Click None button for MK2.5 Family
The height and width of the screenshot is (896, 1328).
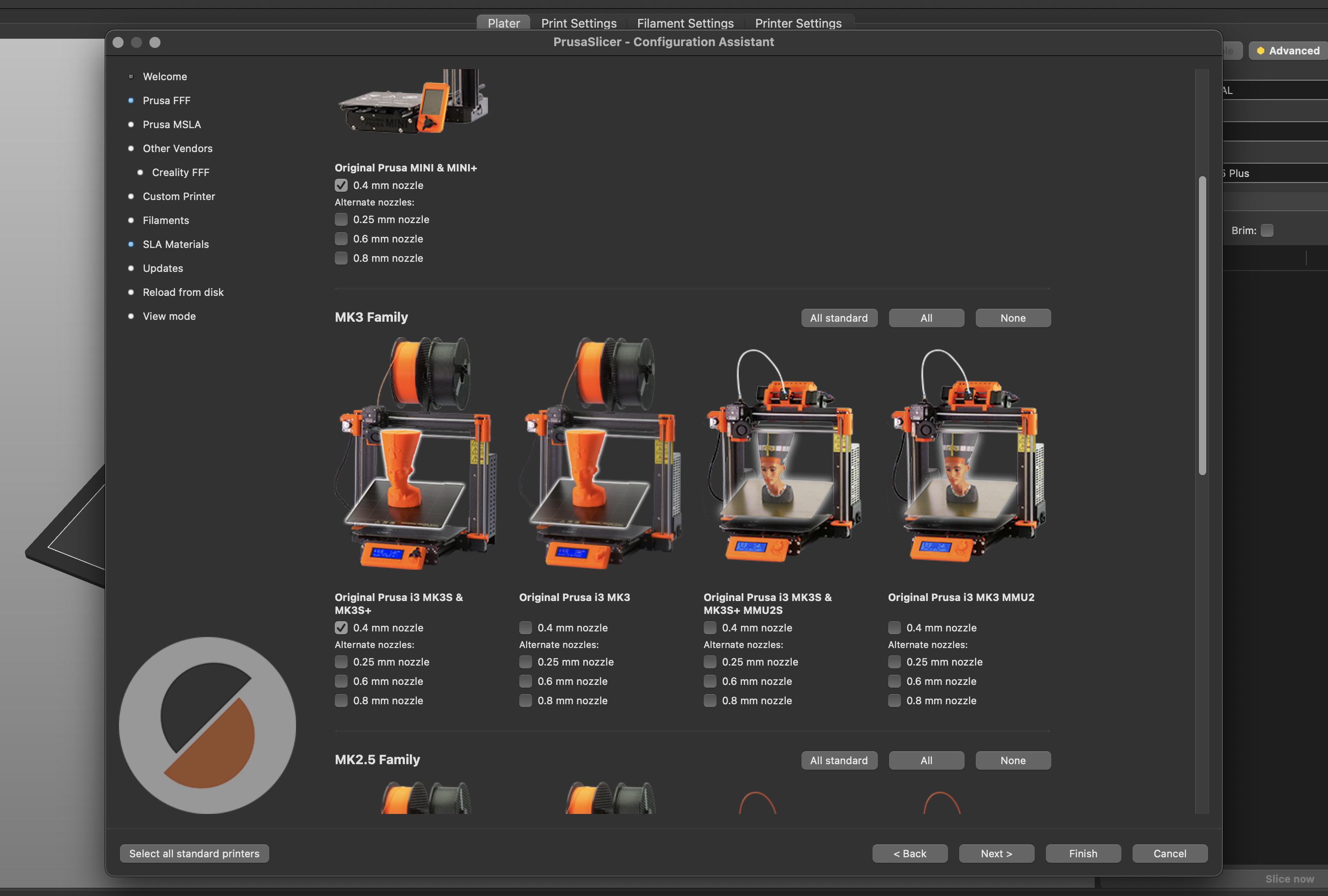[1013, 760]
